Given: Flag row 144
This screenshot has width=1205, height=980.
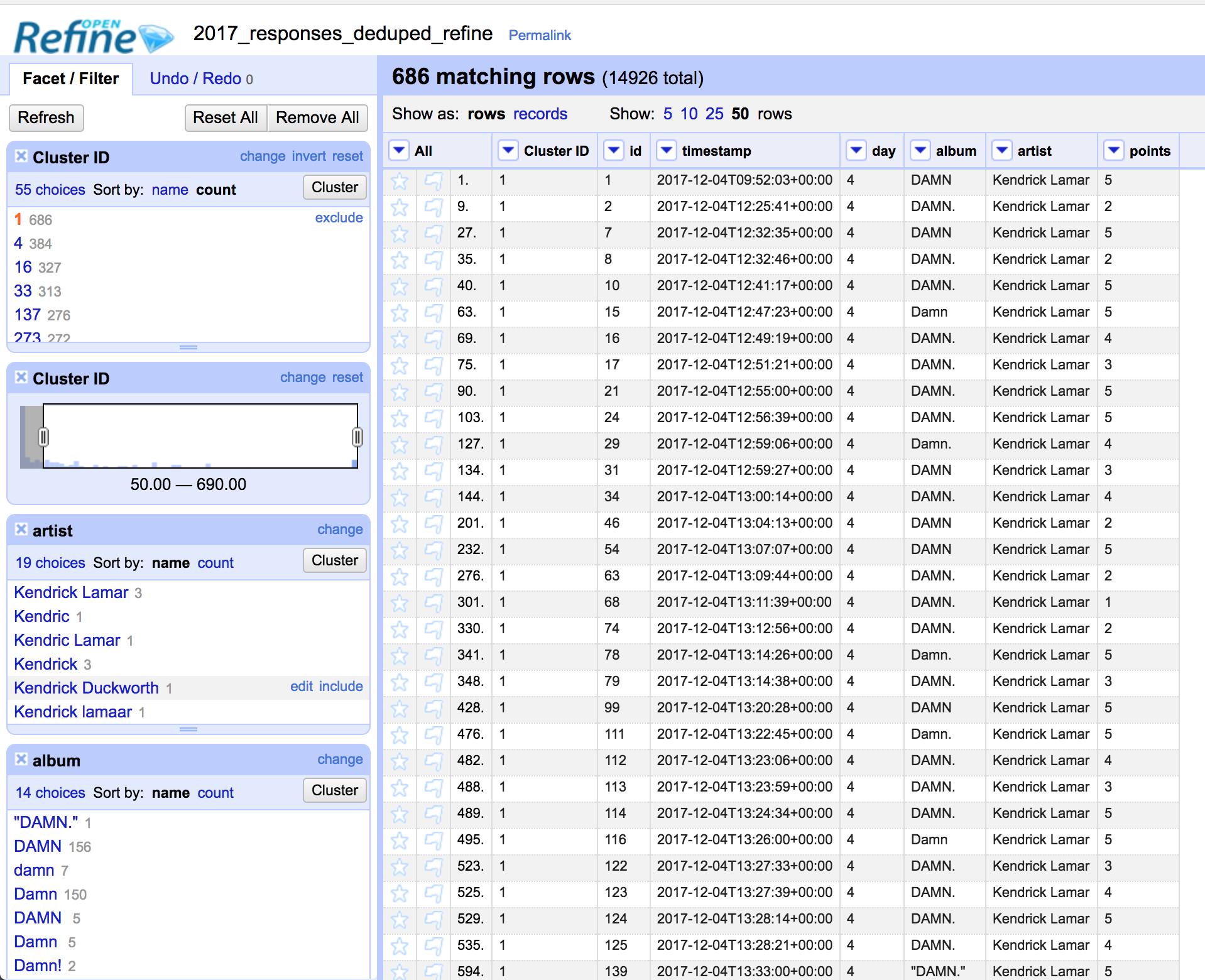Looking at the screenshot, I should pos(433,498).
